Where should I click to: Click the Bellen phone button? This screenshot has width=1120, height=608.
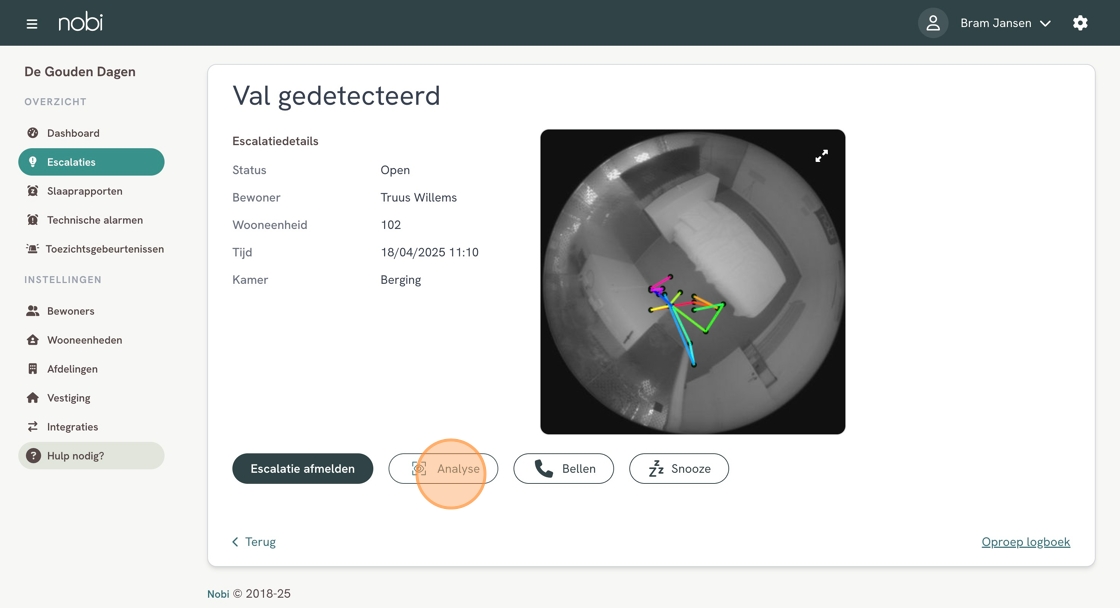[564, 469]
